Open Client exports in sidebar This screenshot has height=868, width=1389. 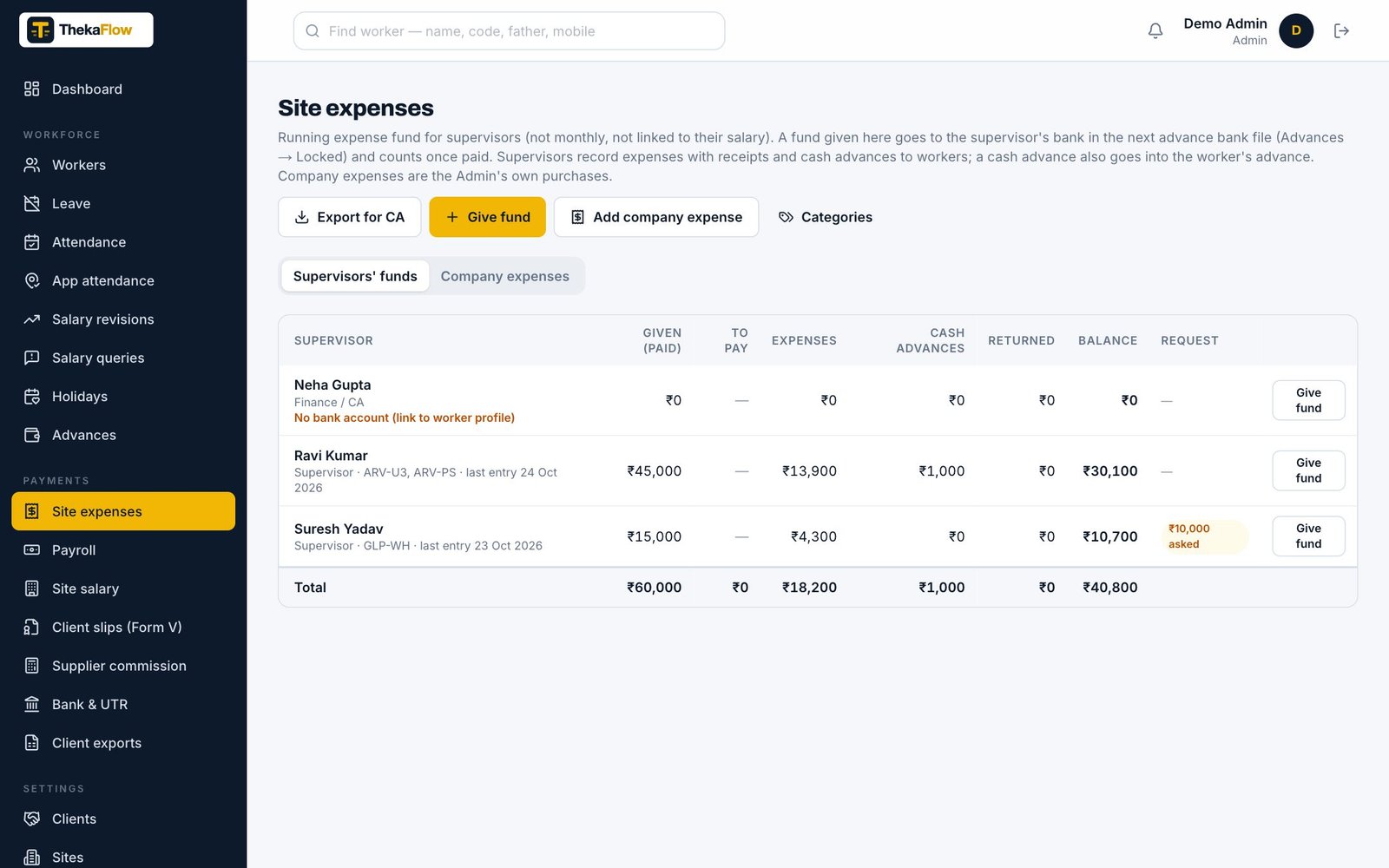tap(123, 743)
